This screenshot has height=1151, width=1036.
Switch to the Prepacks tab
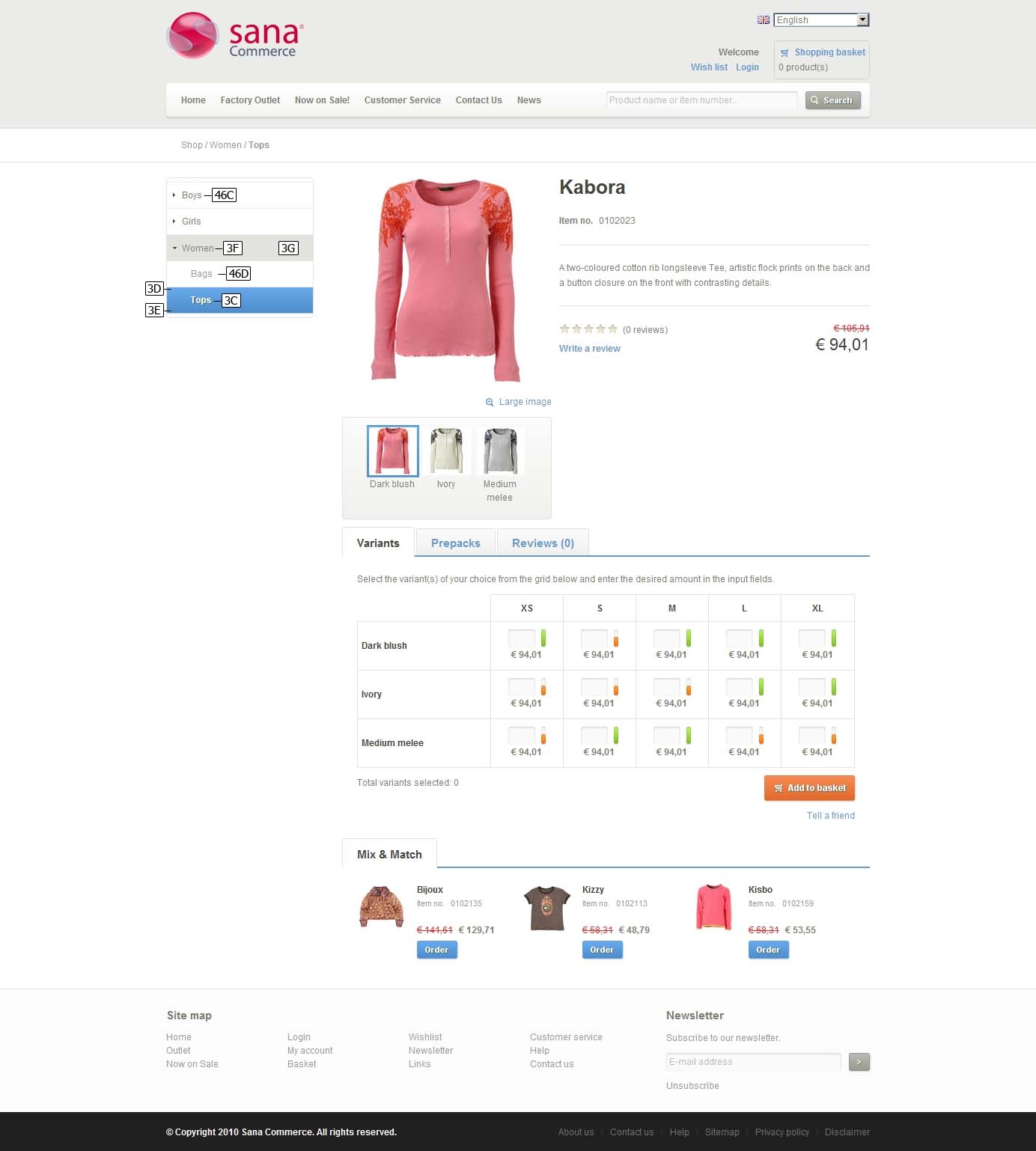pyautogui.click(x=456, y=543)
